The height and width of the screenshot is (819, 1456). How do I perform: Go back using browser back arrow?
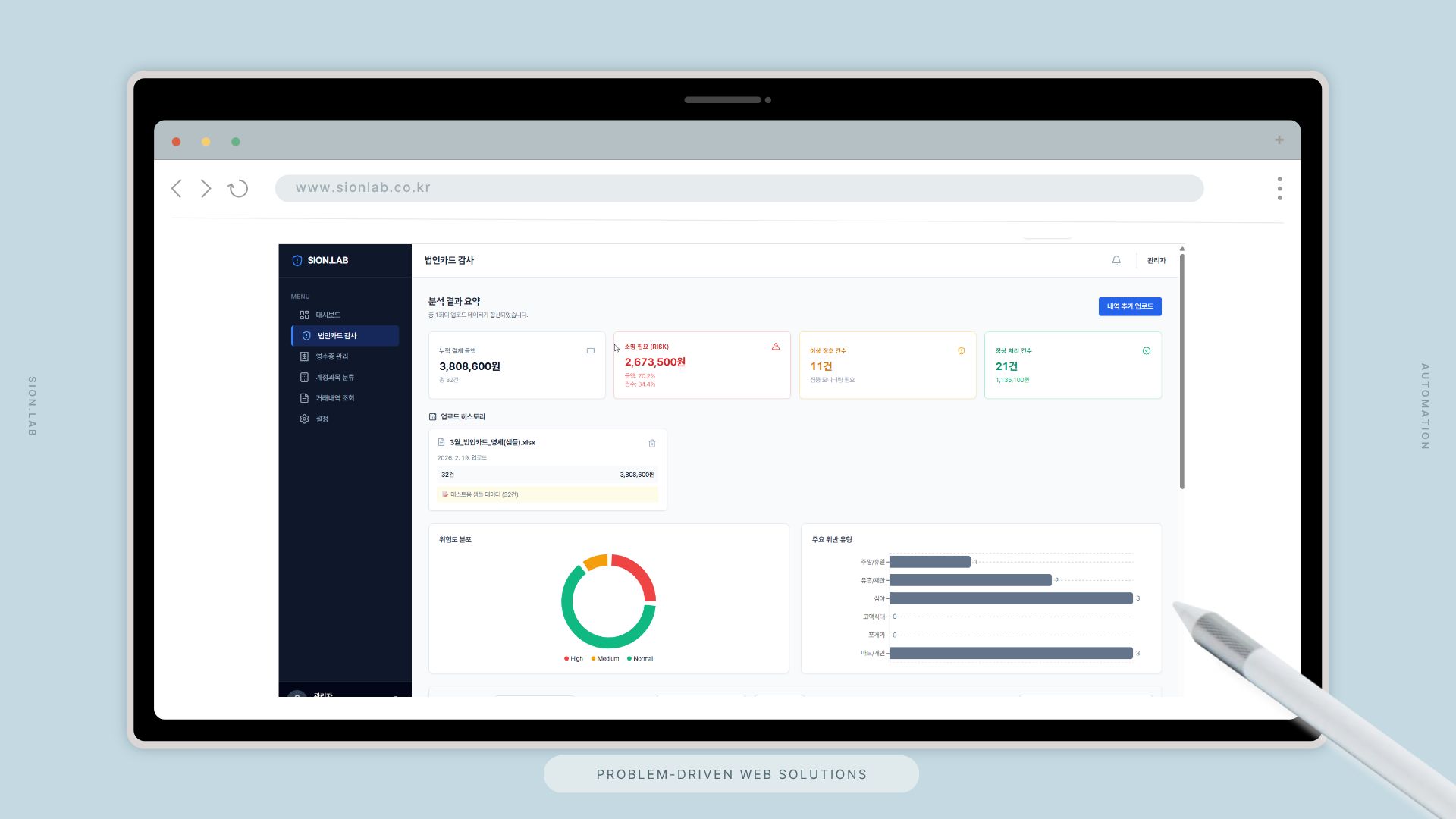click(x=177, y=189)
